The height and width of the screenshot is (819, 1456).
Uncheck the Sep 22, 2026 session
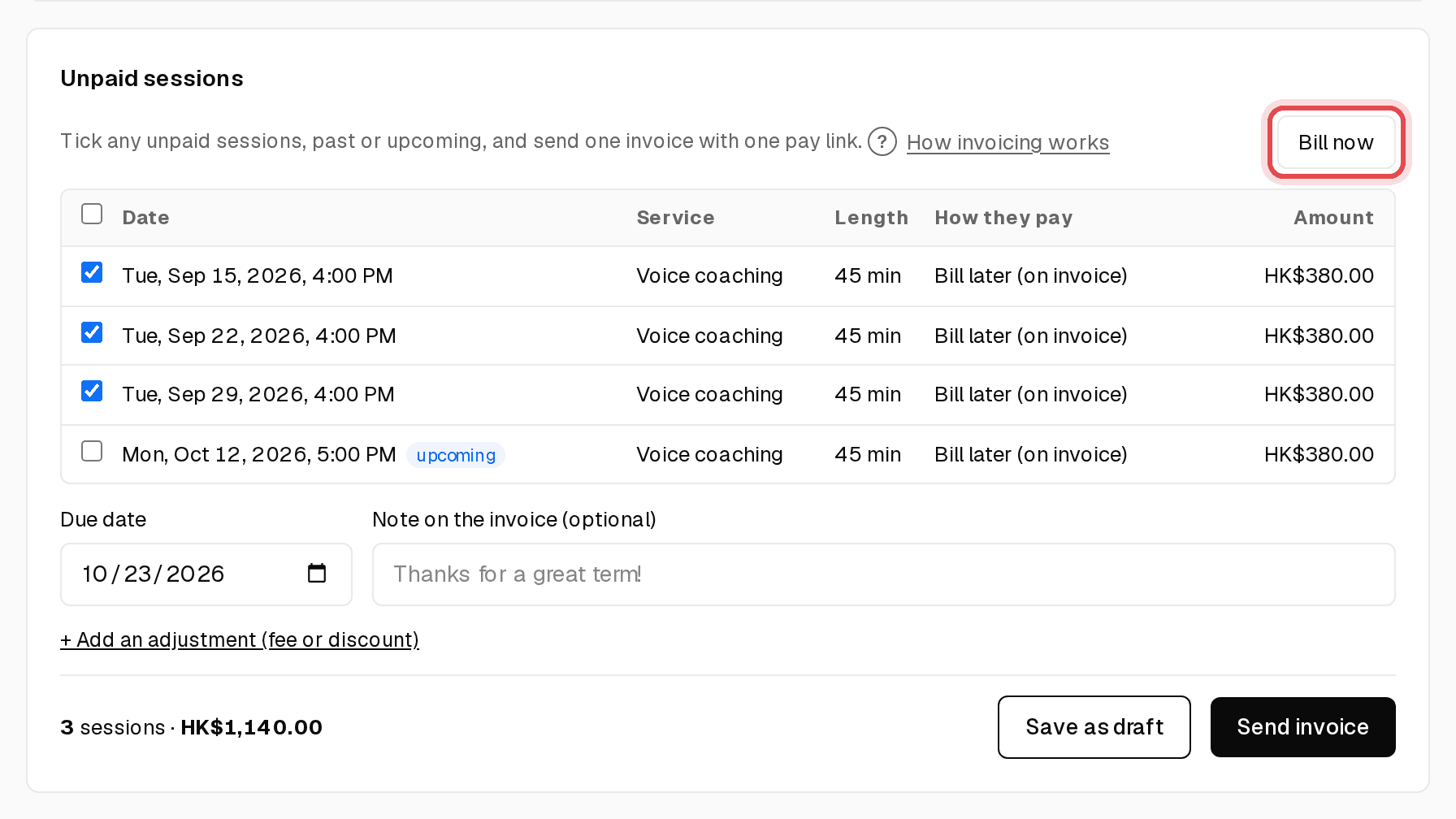pos(92,332)
